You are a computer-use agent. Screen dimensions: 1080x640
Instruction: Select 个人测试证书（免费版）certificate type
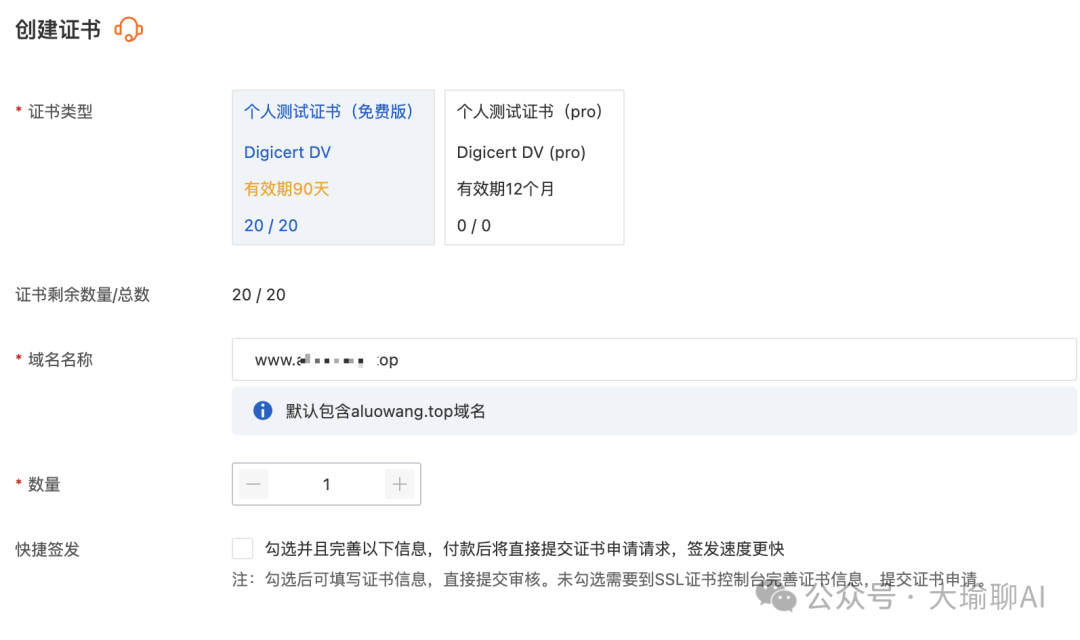(333, 167)
